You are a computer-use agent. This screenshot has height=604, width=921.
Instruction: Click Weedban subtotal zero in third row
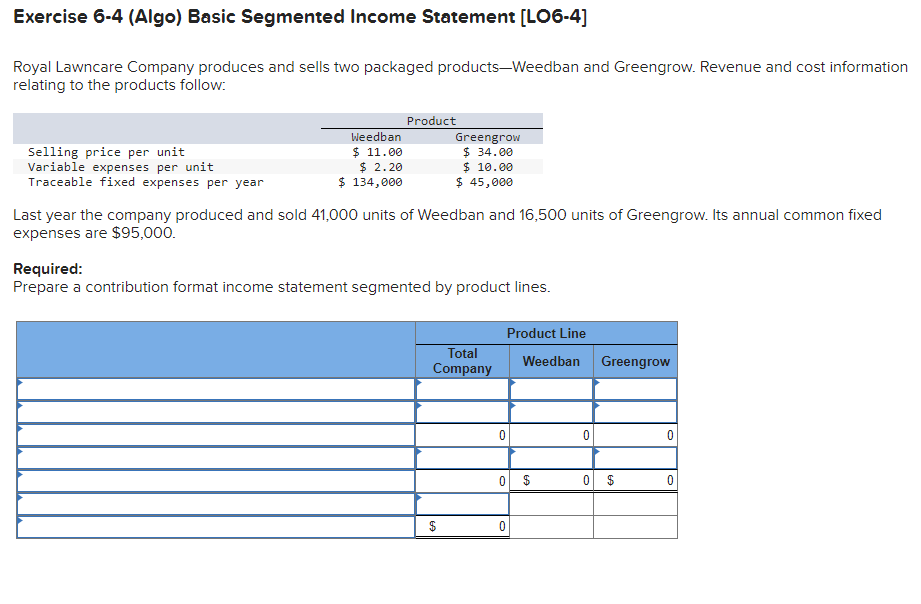pyautogui.click(x=551, y=435)
